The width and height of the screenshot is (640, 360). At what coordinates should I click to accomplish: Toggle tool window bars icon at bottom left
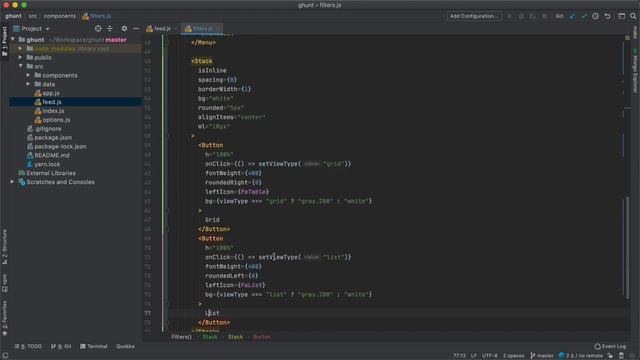click(5, 356)
